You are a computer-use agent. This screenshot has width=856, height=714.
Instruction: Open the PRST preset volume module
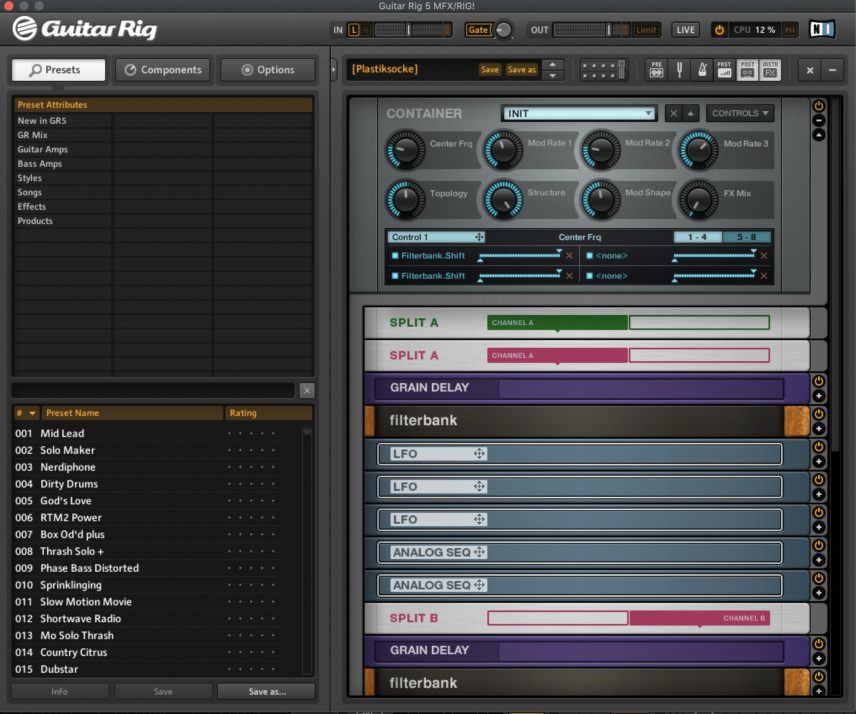(x=724, y=70)
